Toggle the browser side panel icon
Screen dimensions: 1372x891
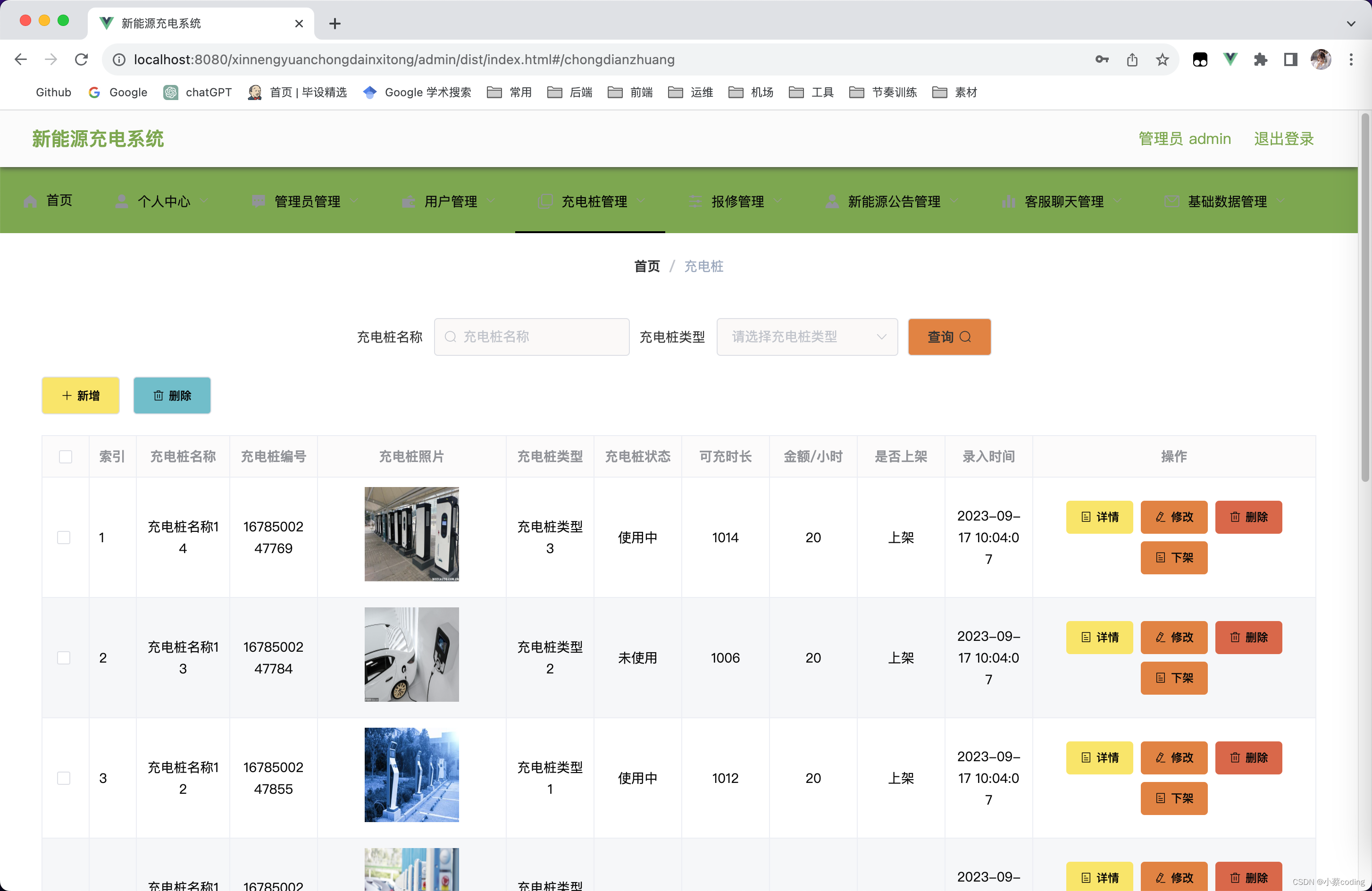(1291, 59)
